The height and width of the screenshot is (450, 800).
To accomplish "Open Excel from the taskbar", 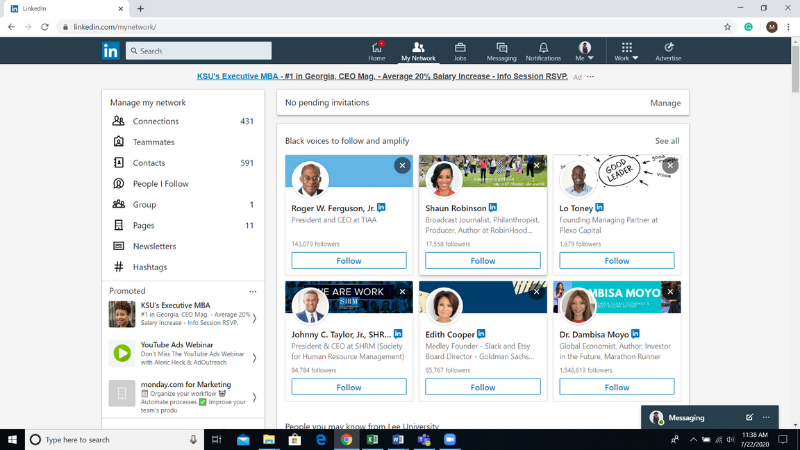I will (x=372, y=439).
